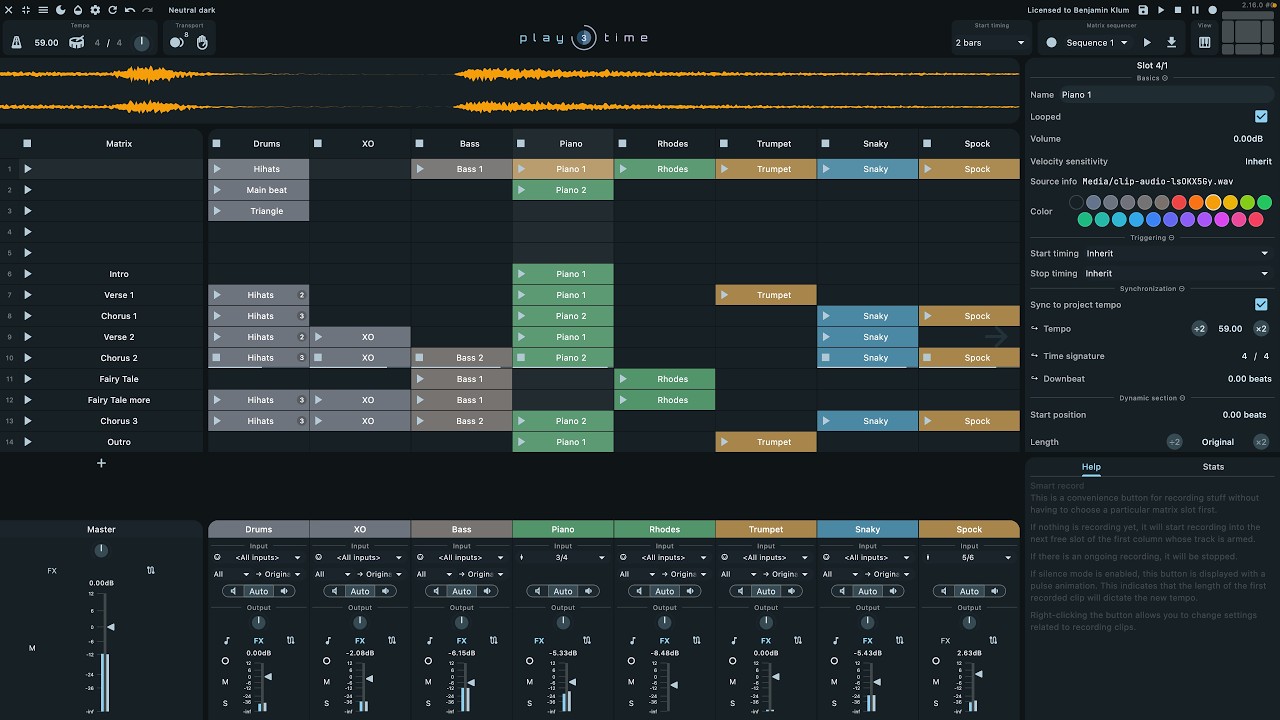Click the tap tempo drum icon

tap(76, 43)
